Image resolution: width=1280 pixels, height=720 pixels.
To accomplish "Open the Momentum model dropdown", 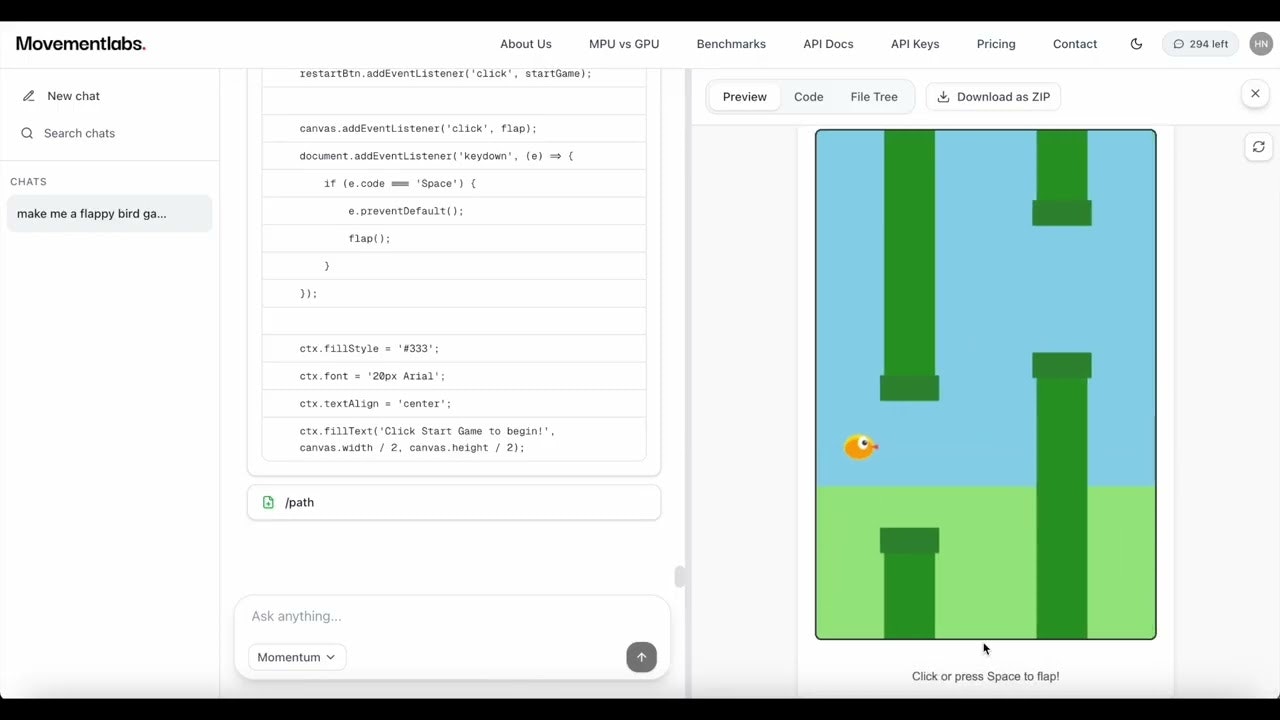I will (296, 657).
